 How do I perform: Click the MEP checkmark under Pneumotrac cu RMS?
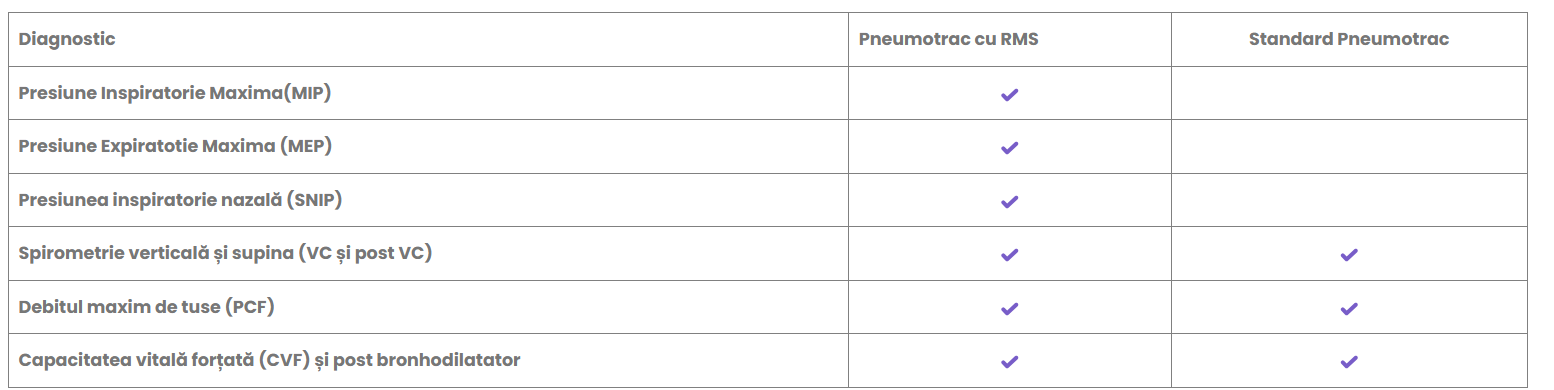coord(1009,147)
